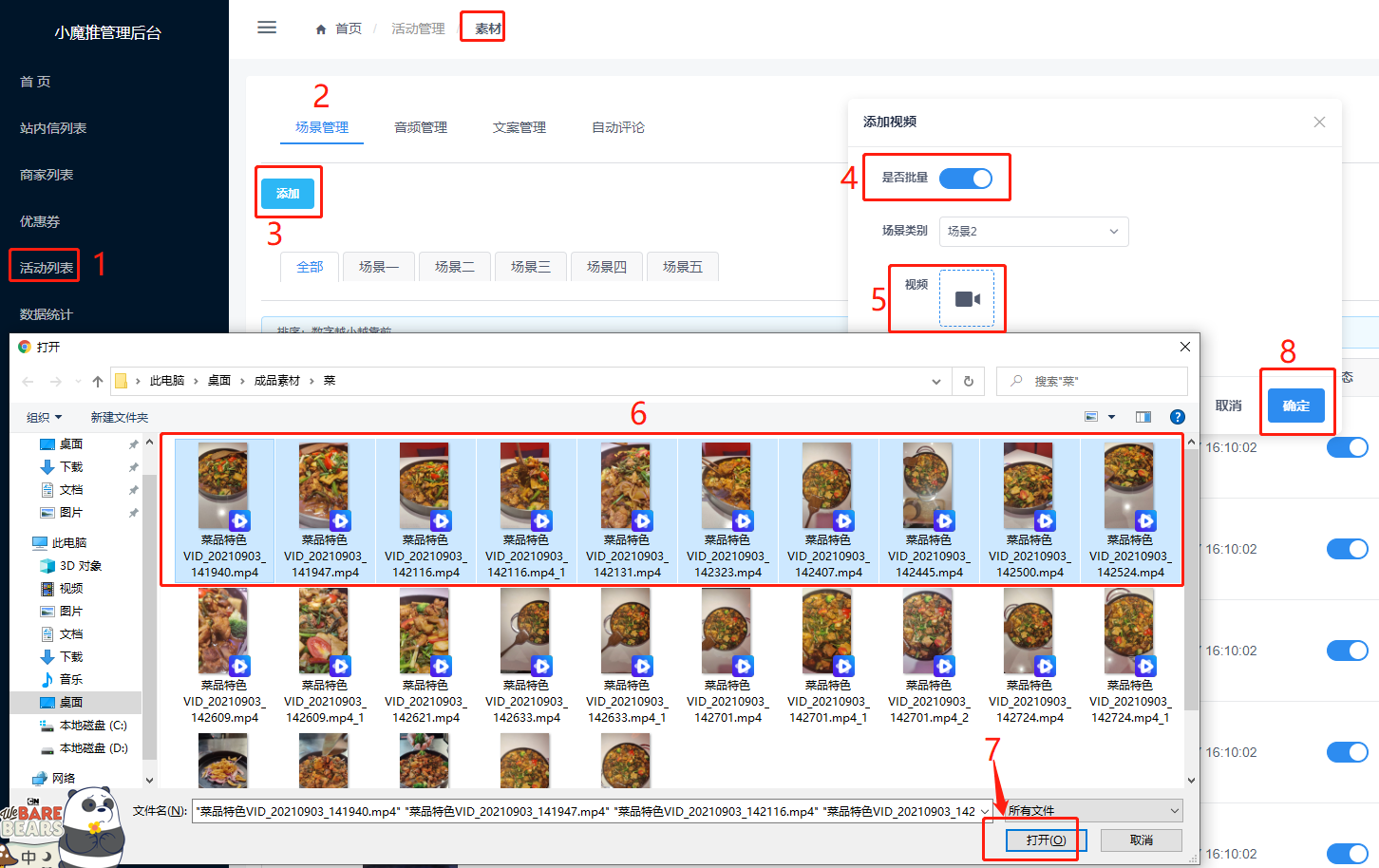Open the 场景类别 dropdown showing 场景2
1379x868 pixels.
coord(1033,232)
